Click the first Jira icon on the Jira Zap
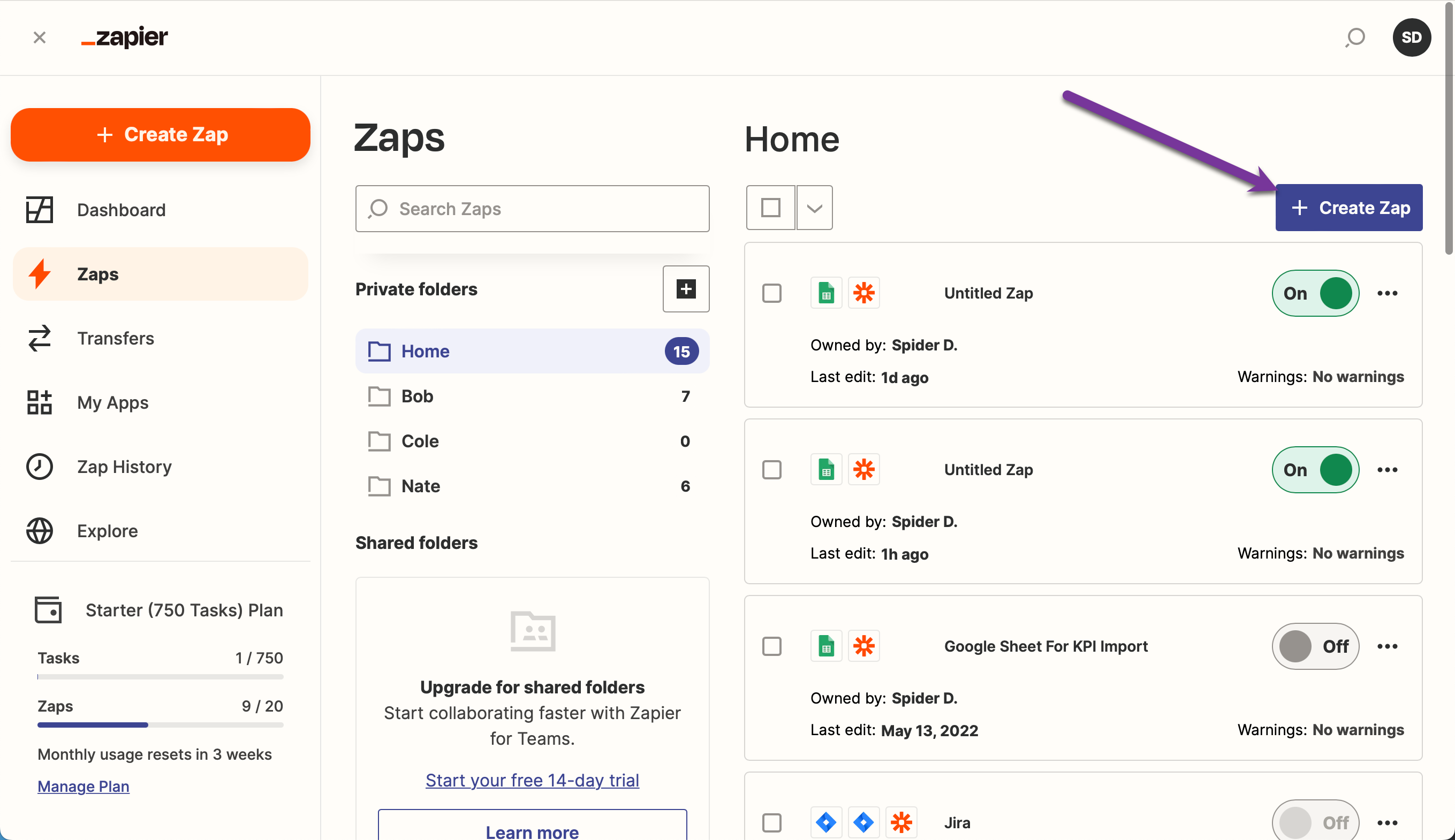 [826, 823]
